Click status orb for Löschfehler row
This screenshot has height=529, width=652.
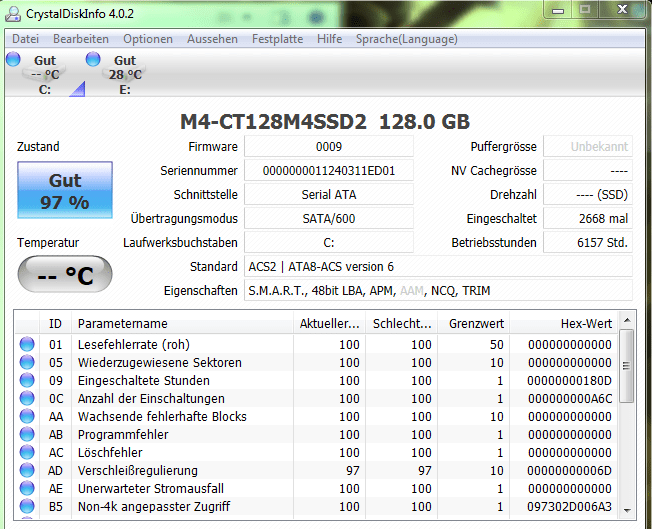pyautogui.click(x=27, y=452)
